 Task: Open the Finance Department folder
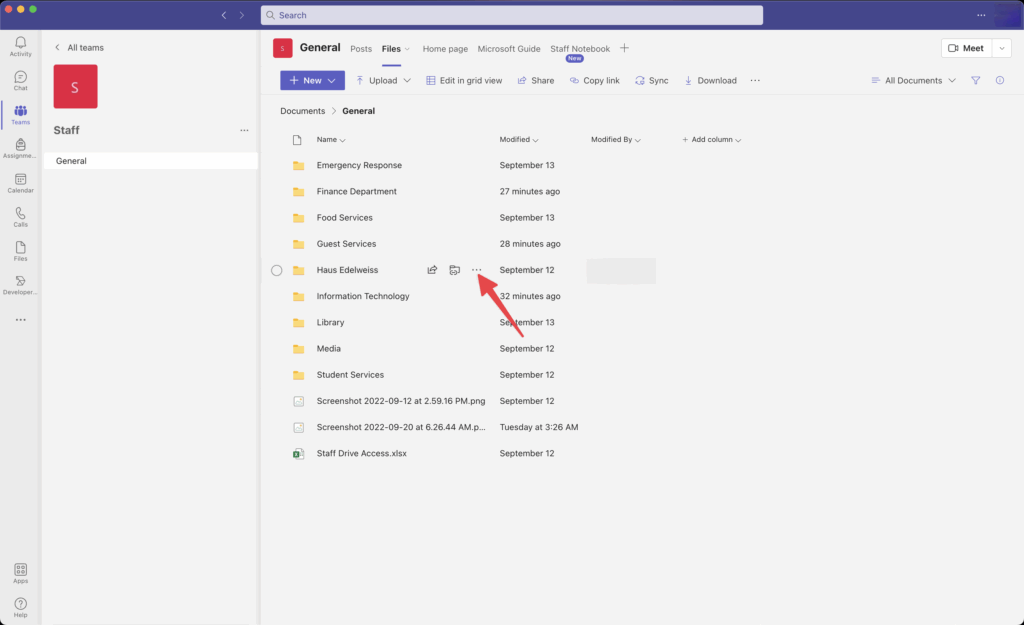(356, 191)
